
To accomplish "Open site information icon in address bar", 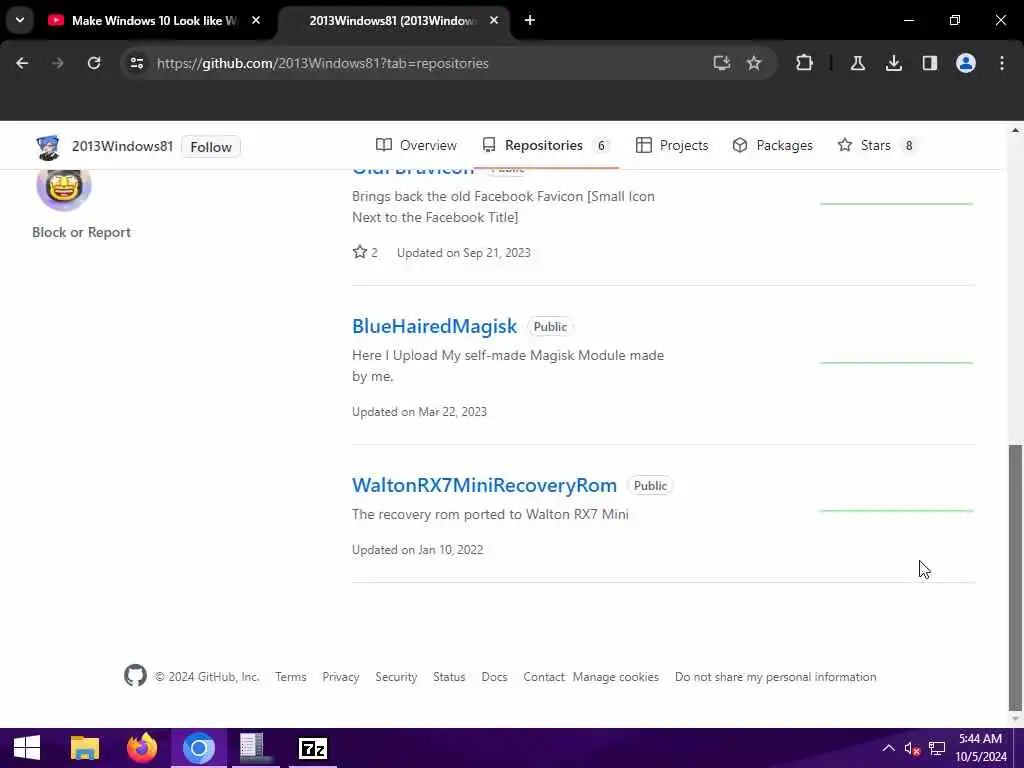I will pos(136,63).
